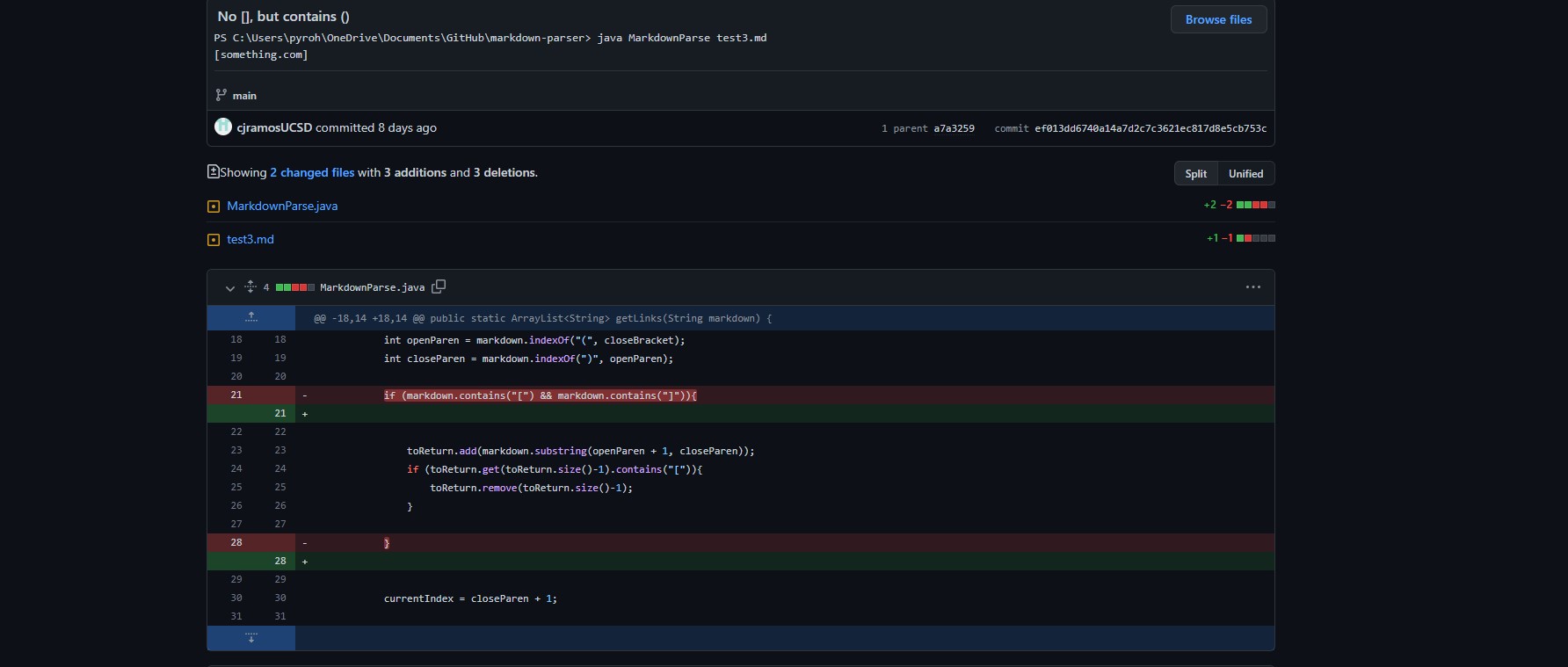Open the three-dot file options menu
This screenshot has height=667, width=1568.
[x=1252, y=286]
